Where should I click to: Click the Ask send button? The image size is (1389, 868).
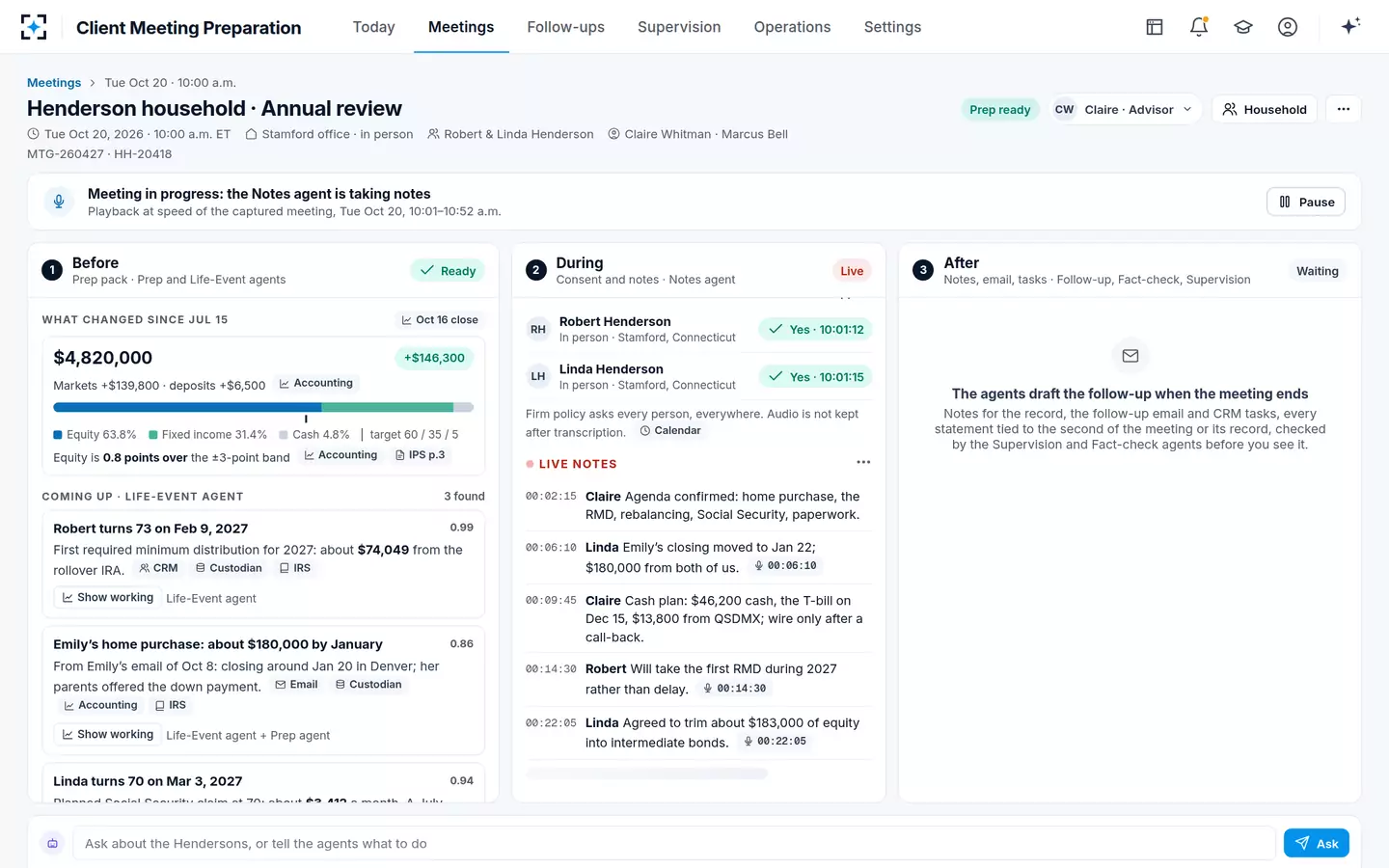pos(1317,843)
